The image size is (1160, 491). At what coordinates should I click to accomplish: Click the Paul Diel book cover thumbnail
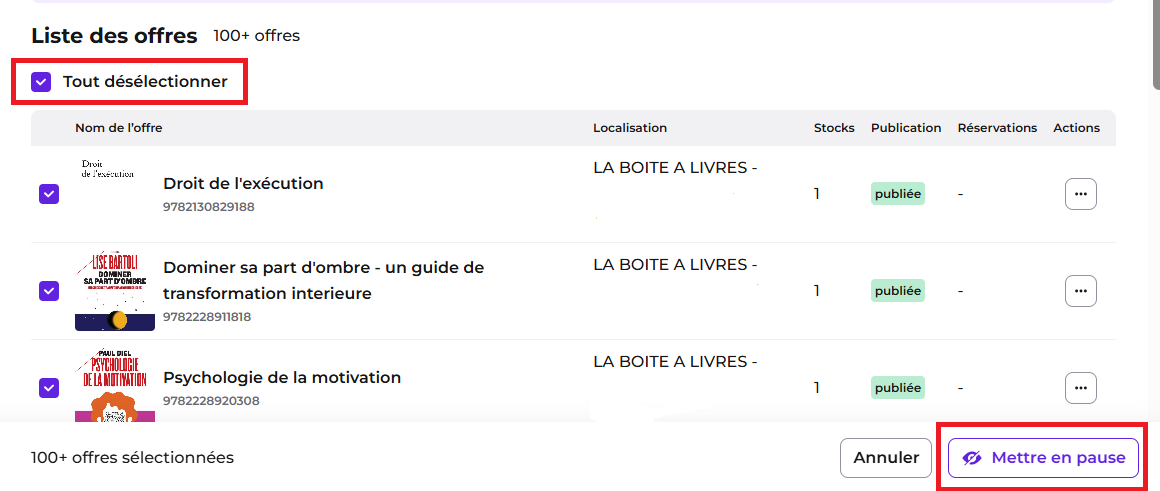pyautogui.click(x=115, y=385)
